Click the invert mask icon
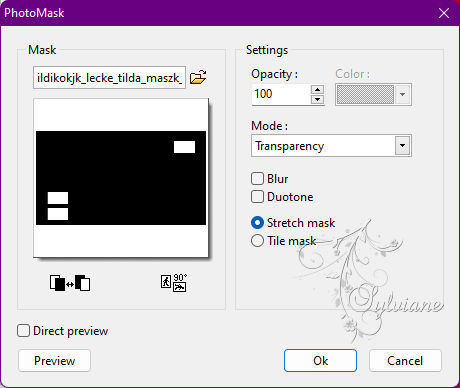Screen dimensions: 460x388 pyautogui.click(x=70, y=283)
